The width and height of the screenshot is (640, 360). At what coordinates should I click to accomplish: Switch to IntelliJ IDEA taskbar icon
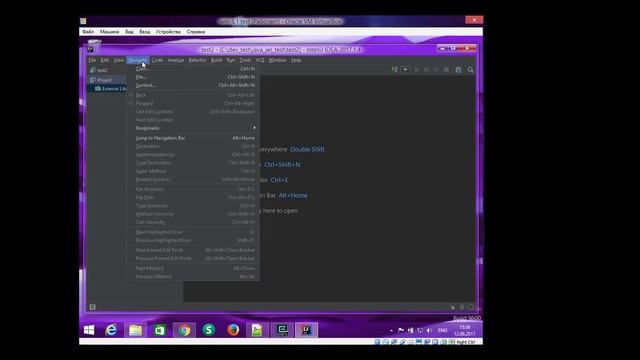point(307,330)
